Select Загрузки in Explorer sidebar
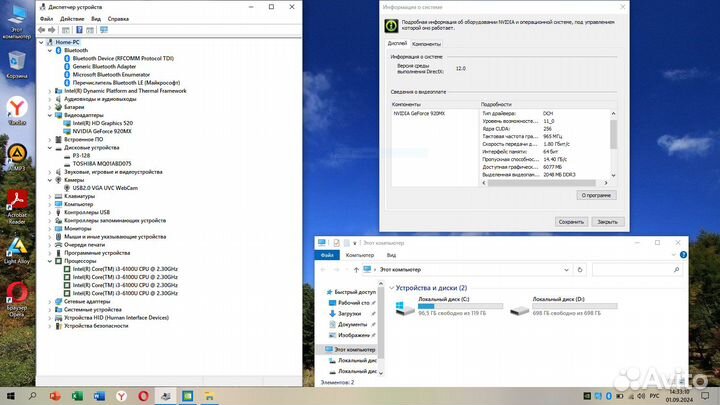720x405 pixels. click(x=349, y=314)
